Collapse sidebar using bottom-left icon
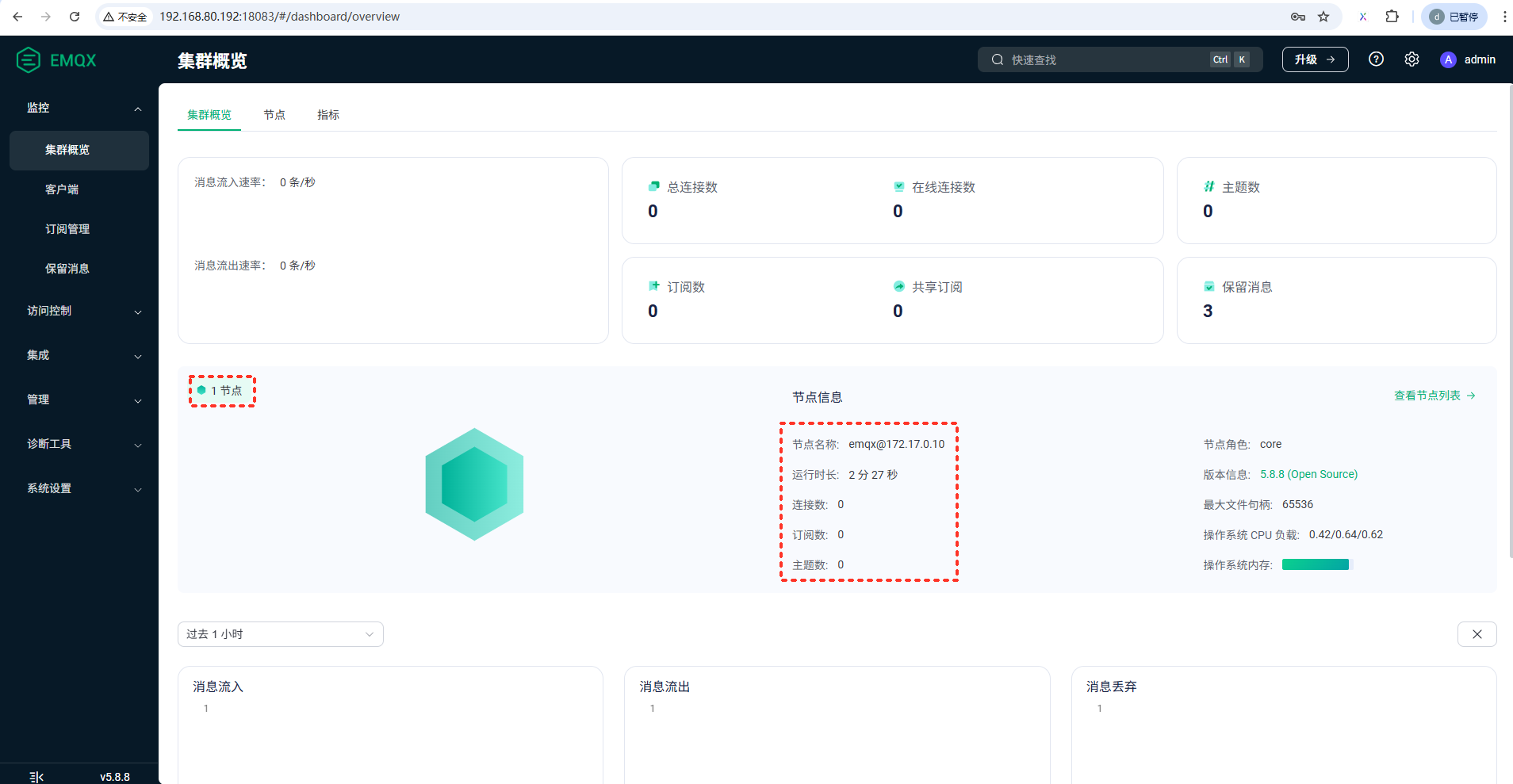Viewport: 1513px width, 784px height. tap(36, 777)
